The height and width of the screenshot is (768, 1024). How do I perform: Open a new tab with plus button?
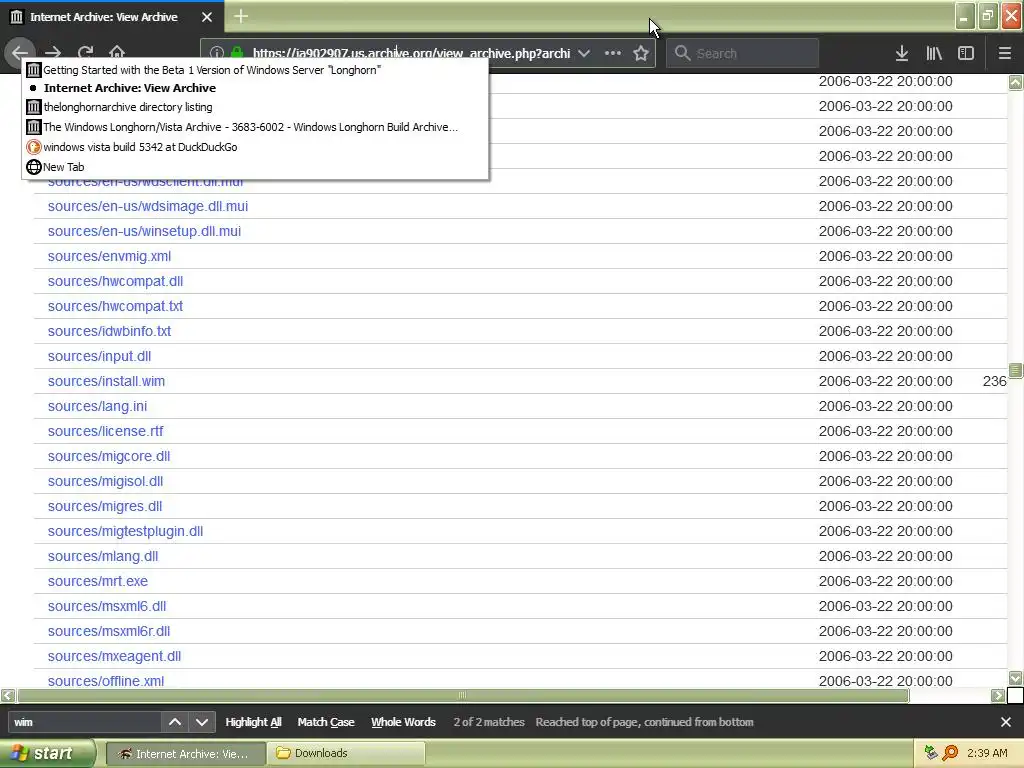241,16
